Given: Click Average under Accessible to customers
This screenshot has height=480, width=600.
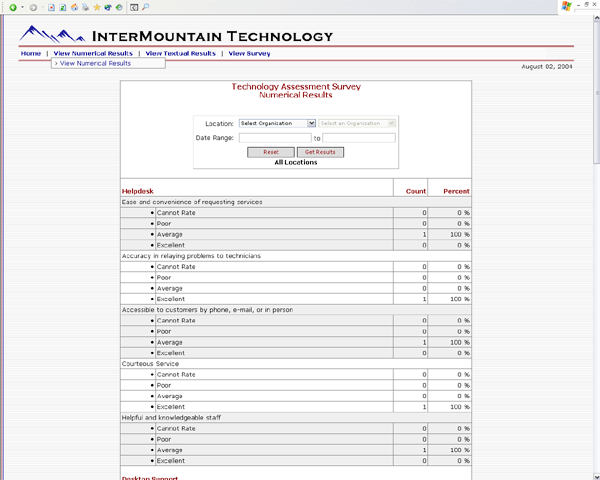Looking at the screenshot, I should click(170, 343).
